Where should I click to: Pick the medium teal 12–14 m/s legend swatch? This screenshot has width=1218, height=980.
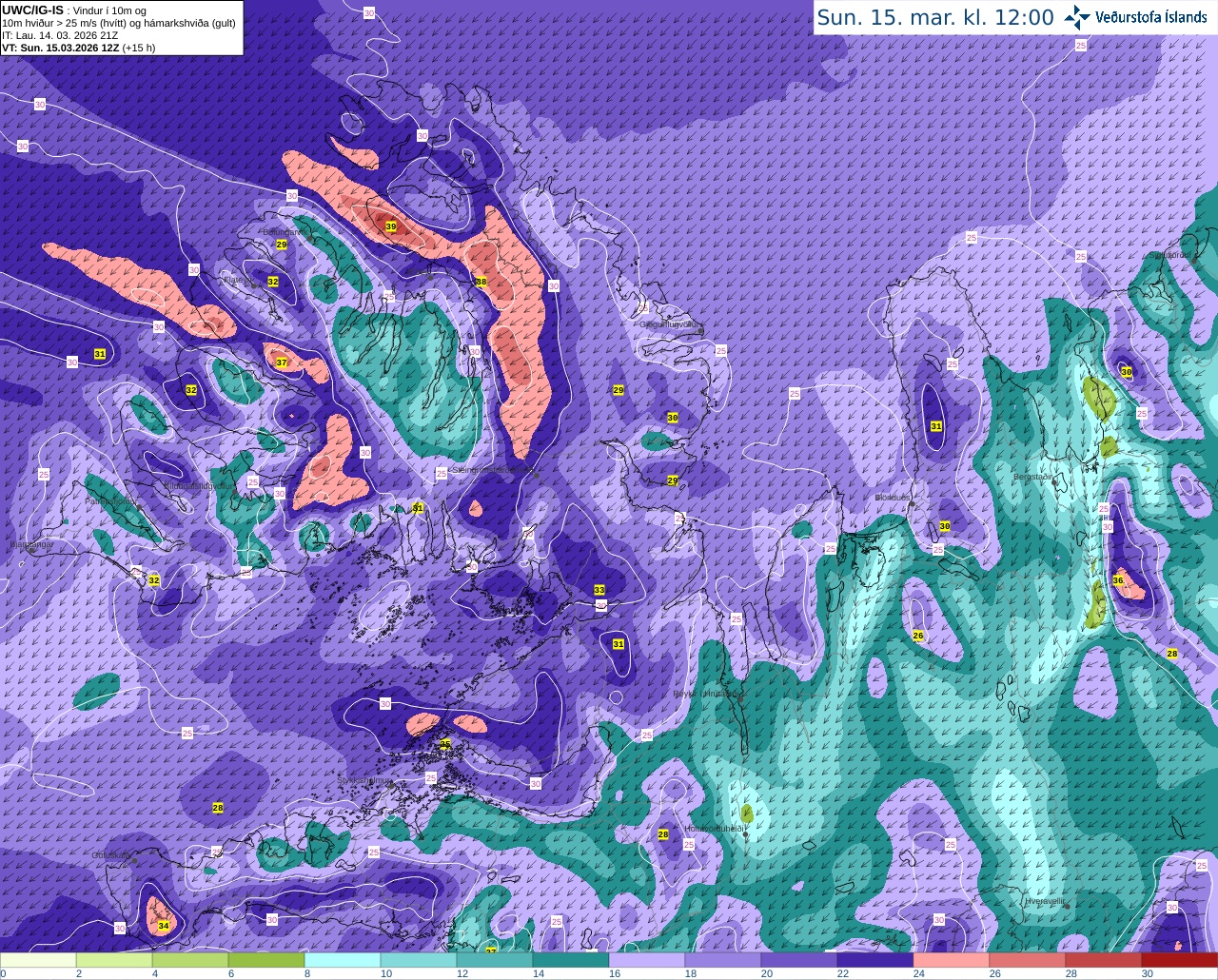pos(495,960)
